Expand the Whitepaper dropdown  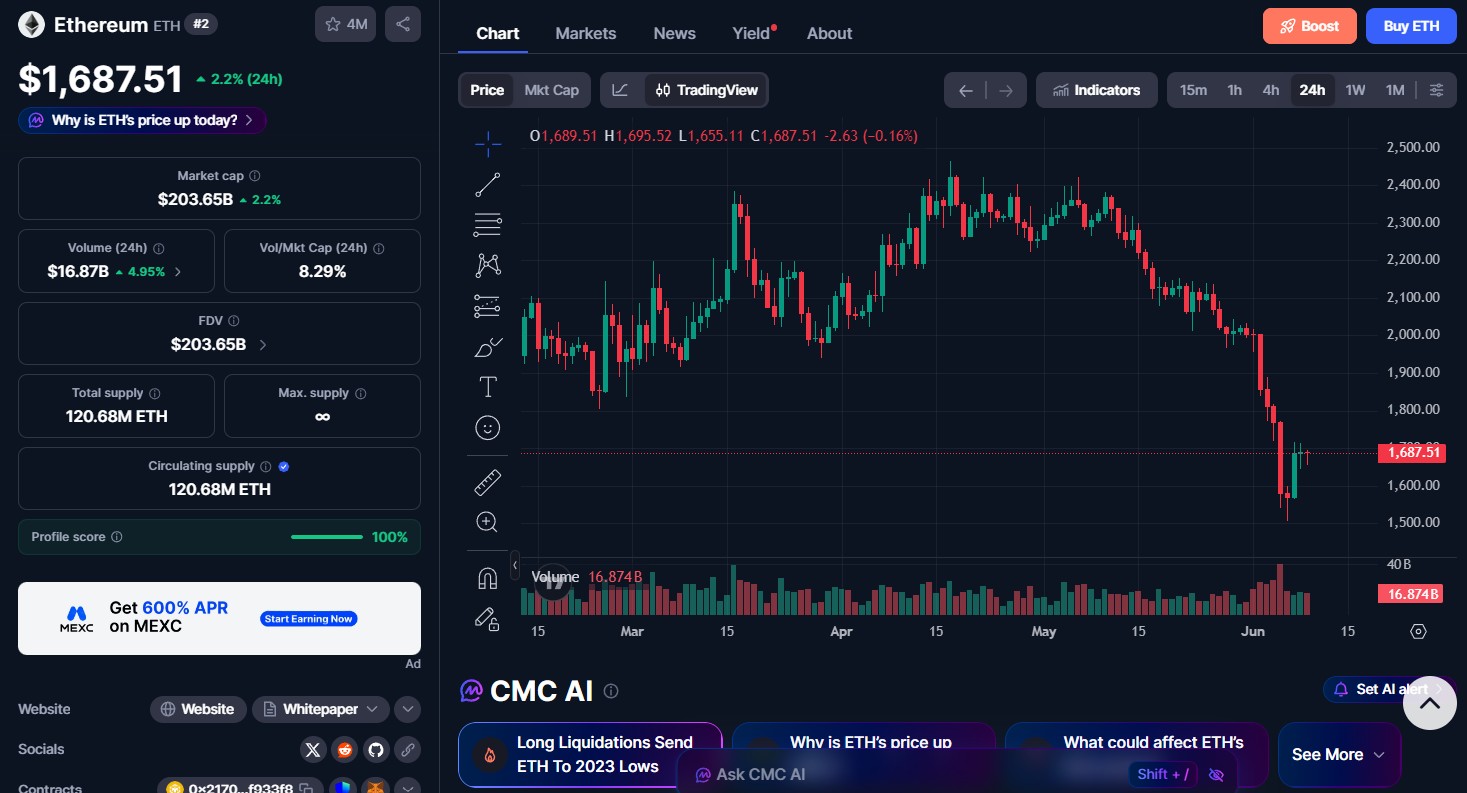pyautogui.click(x=321, y=709)
